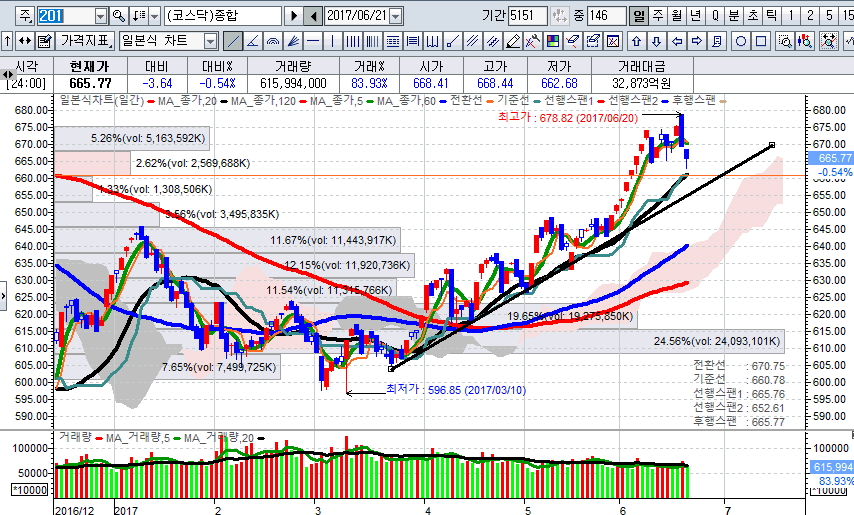Toggle weekly (주) chart period

point(658,16)
